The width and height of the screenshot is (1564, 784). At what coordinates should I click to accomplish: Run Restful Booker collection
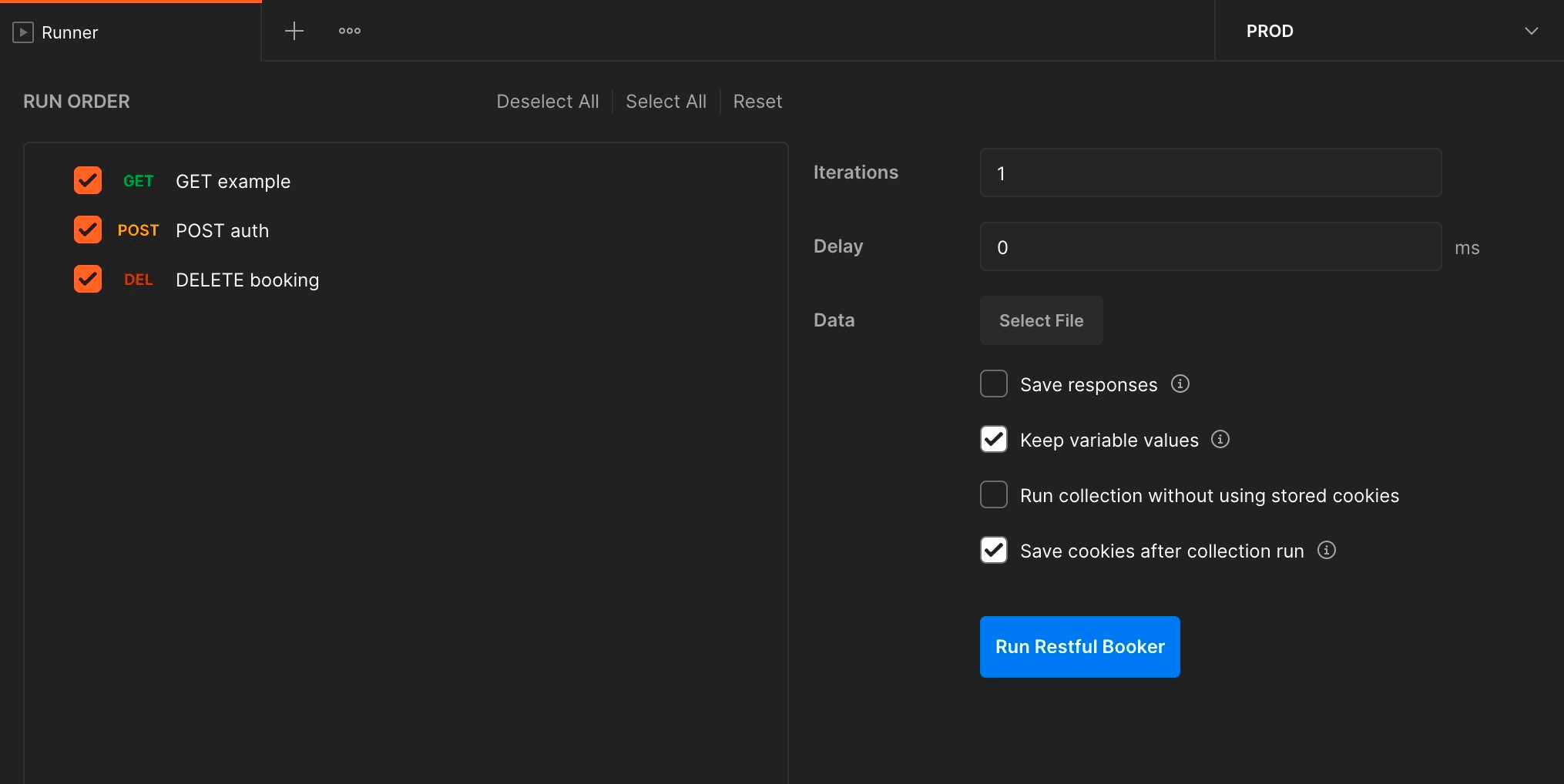tap(1080, 647)
